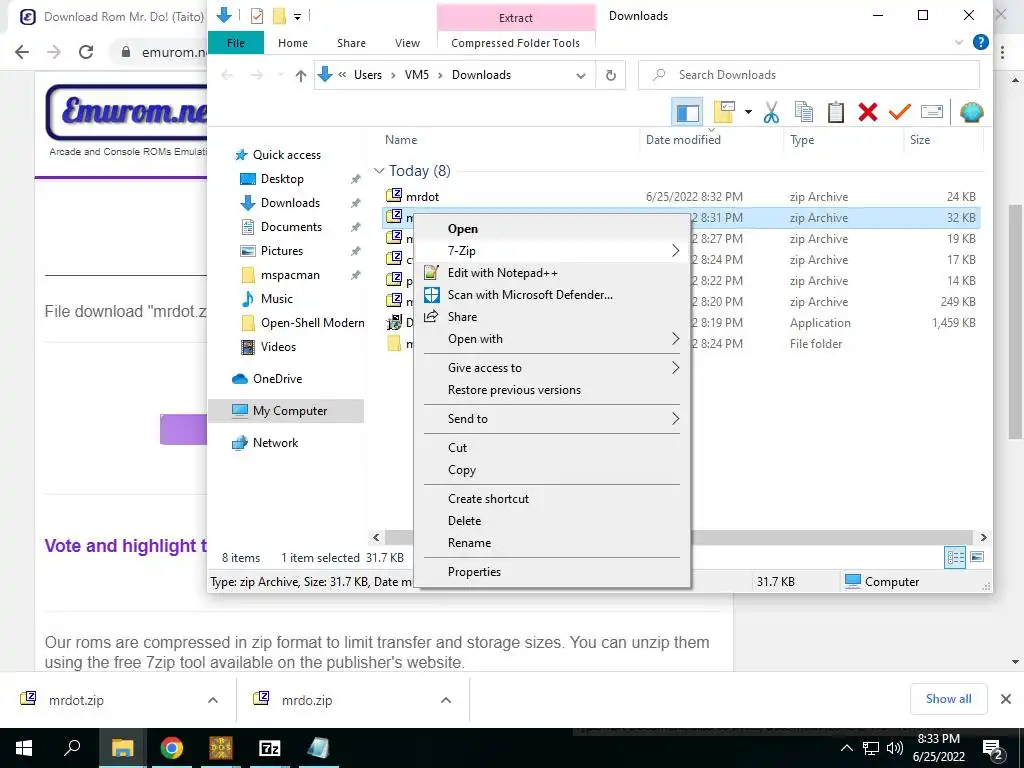Image resolution: width=1024 pixels, height=768 pixels.
Task: Select Edit with Notepad++
Action: [552, 273]
